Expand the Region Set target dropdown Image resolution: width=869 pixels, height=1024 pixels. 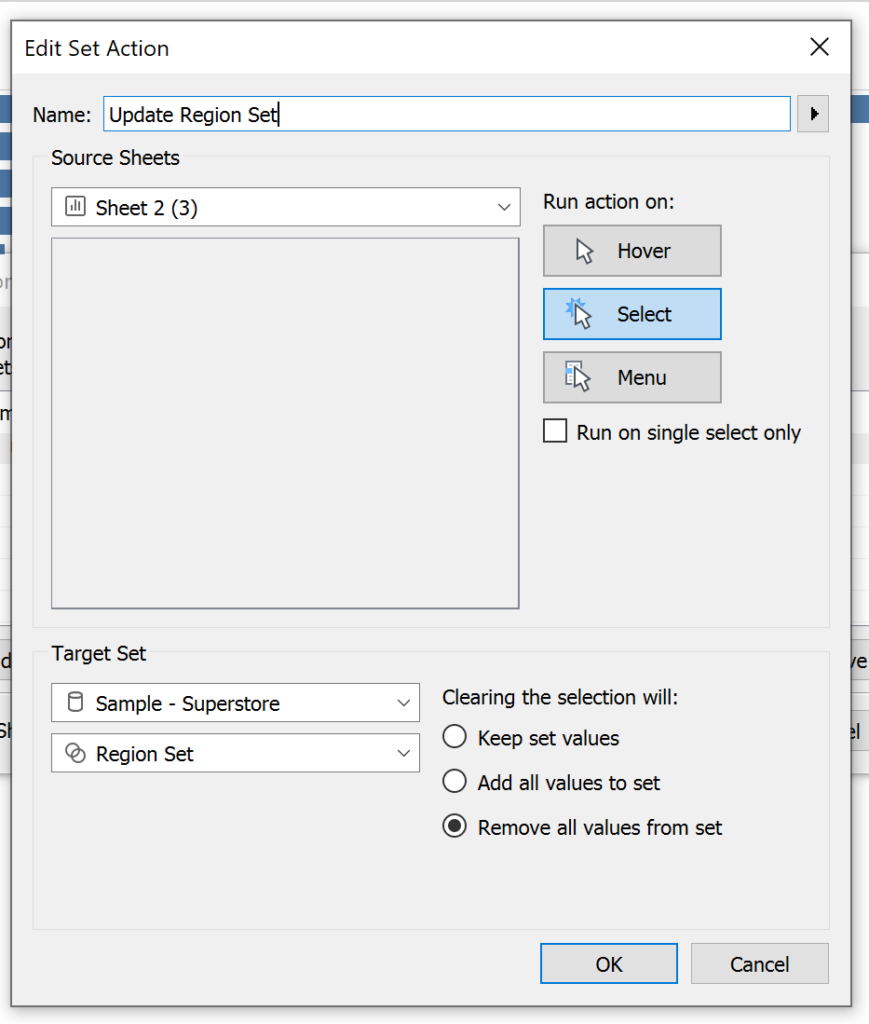point(403,754)
